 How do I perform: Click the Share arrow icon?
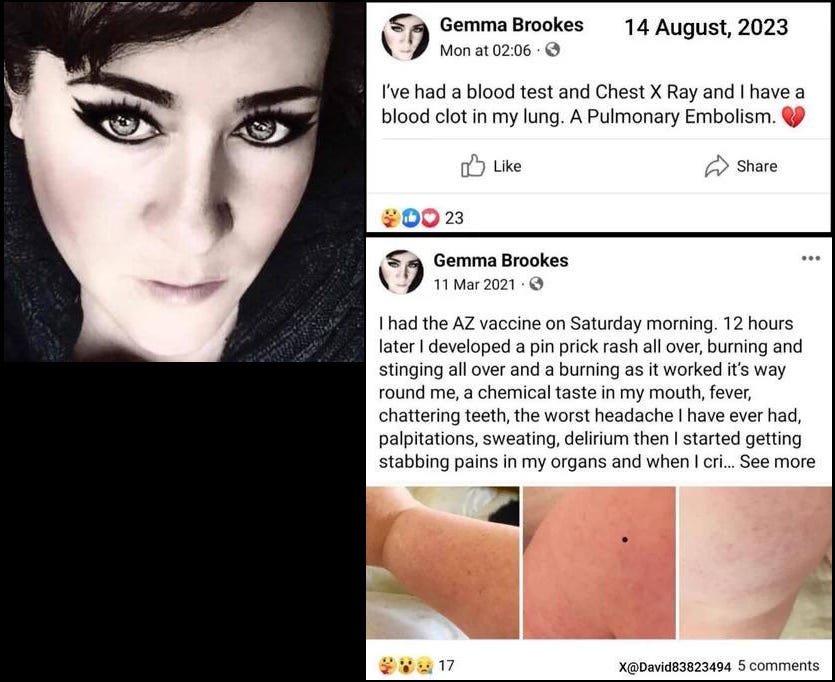(716, 166)
